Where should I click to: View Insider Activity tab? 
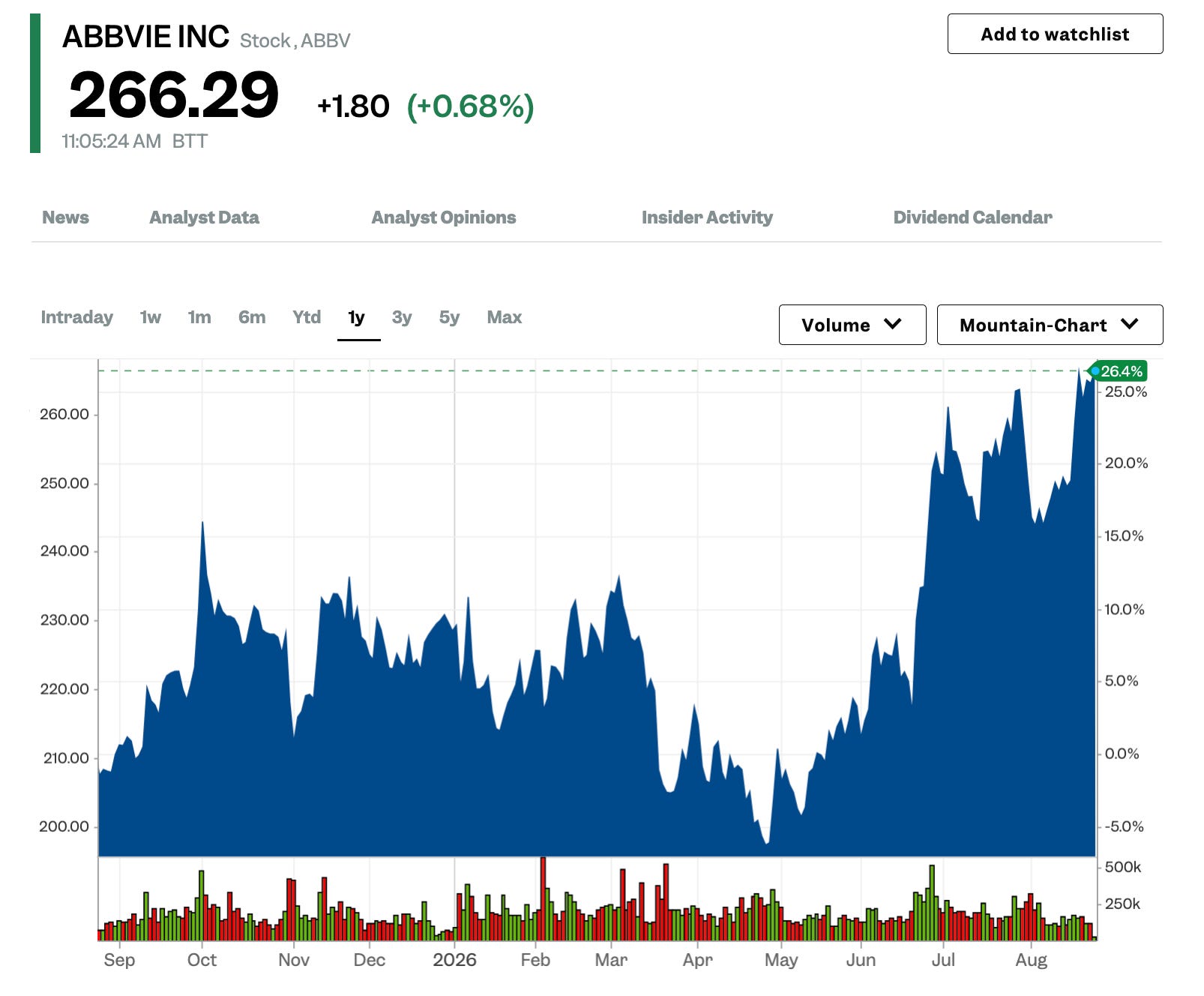point(707,217)
